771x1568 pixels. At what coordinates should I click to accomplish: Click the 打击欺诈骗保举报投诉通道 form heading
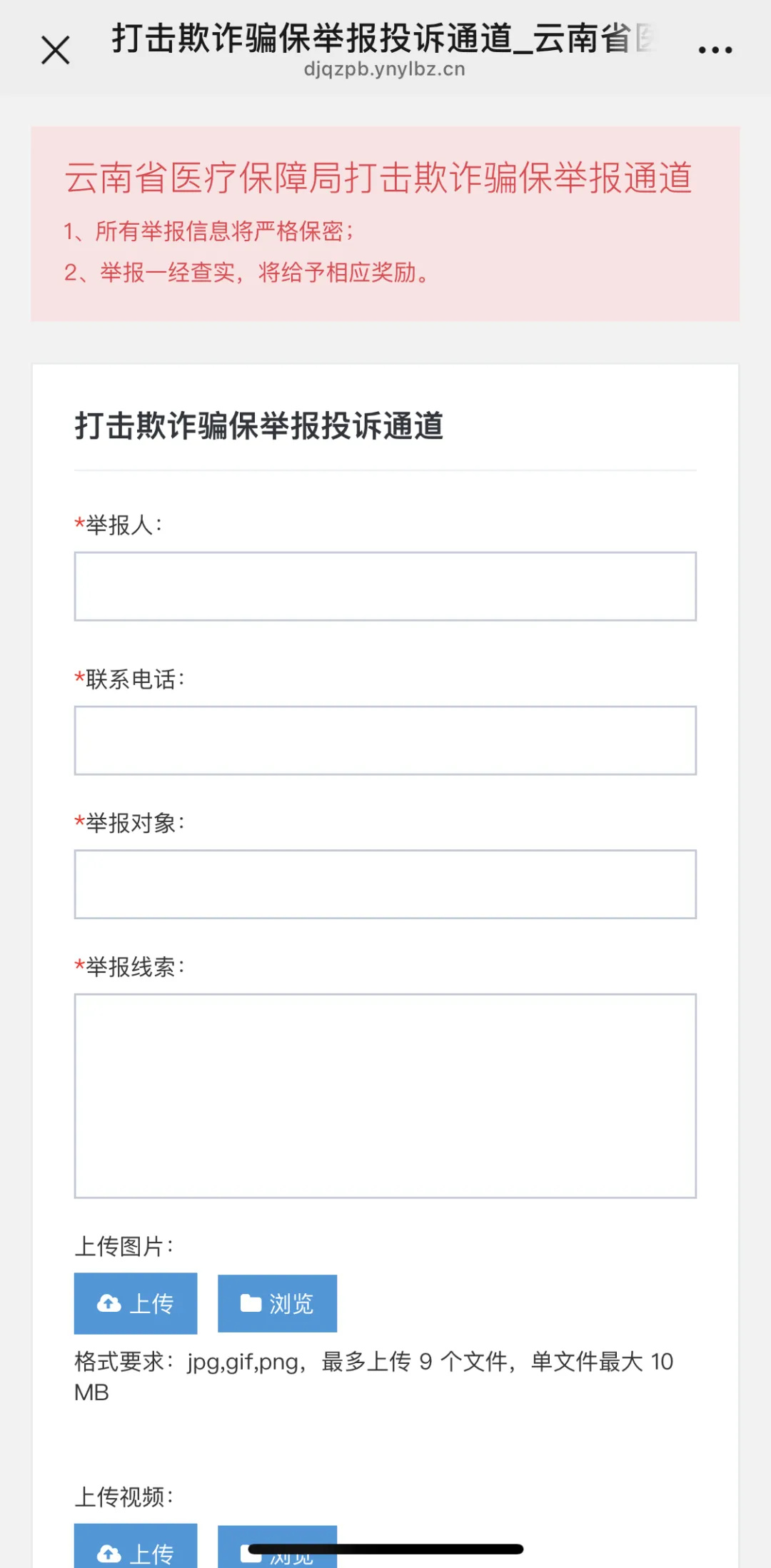tap(259, 426)
